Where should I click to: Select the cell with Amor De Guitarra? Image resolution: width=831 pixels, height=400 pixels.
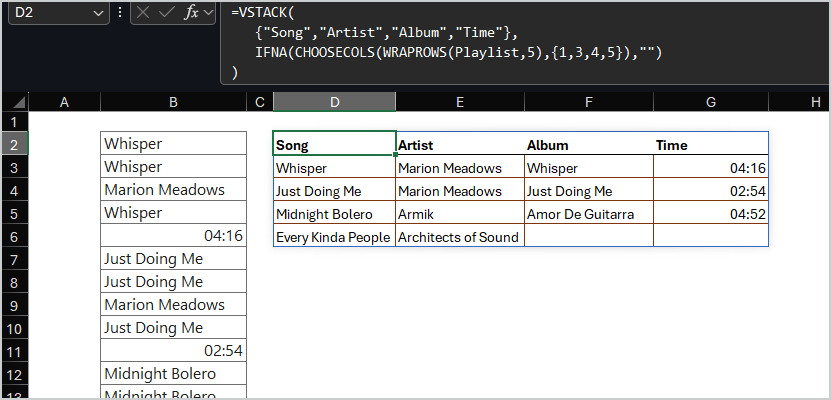click(x=589, y=213)
